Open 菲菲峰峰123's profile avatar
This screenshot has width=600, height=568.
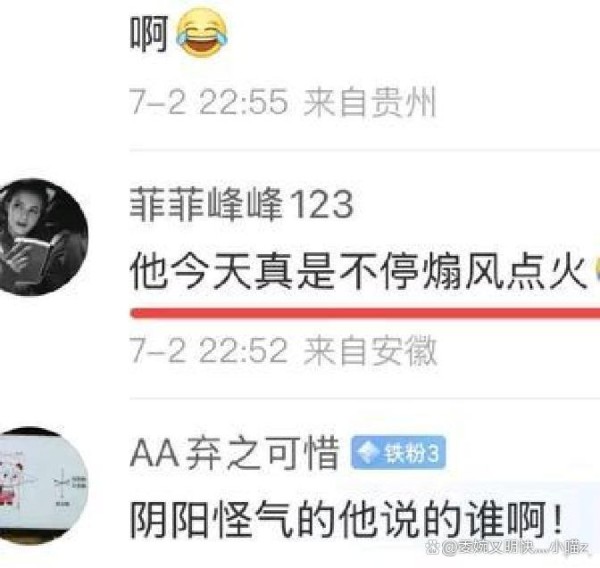coord(41,237)
